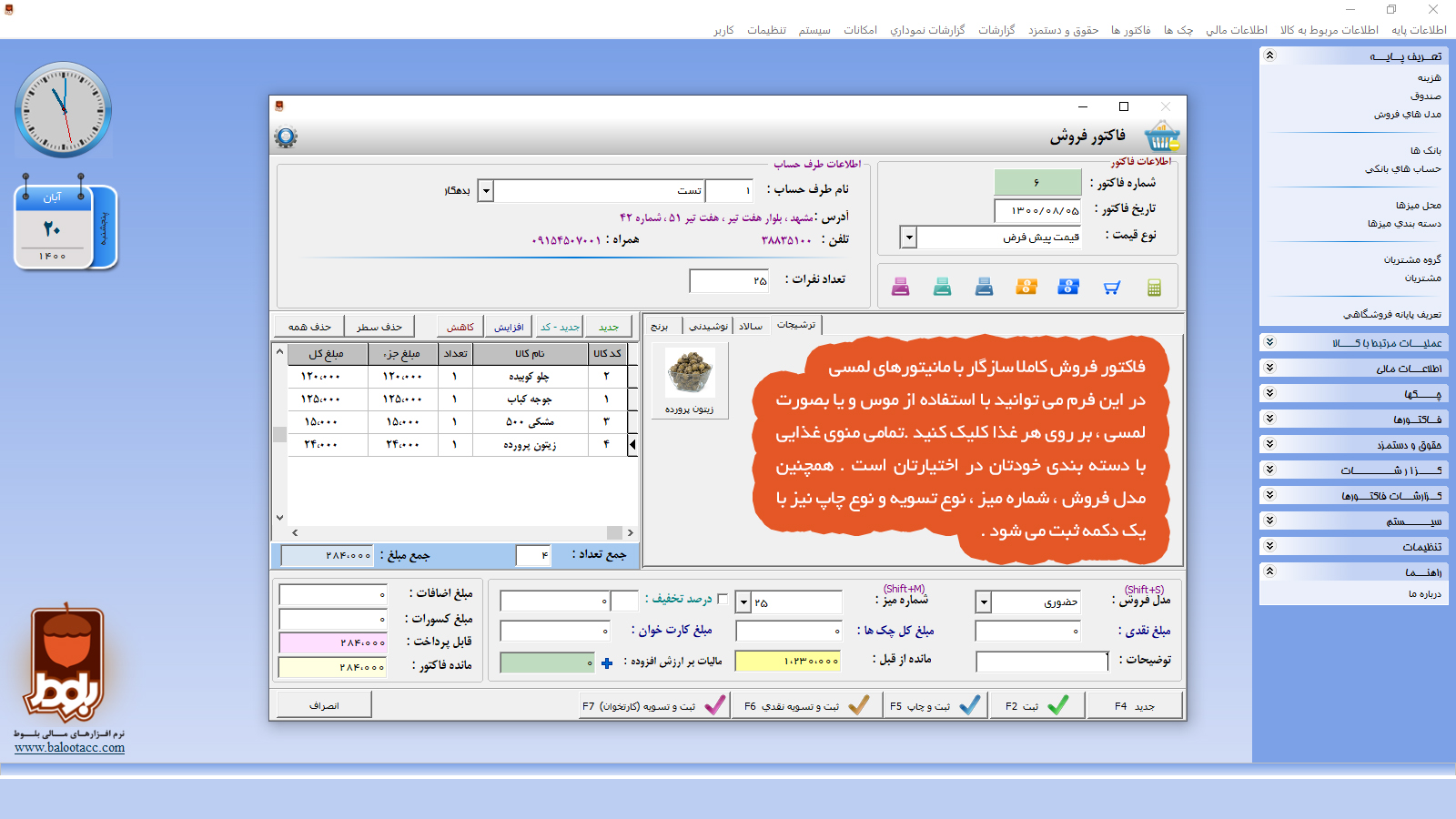Click the orange money bills icon
The image size is (1456, 819).
[1026, 288]
